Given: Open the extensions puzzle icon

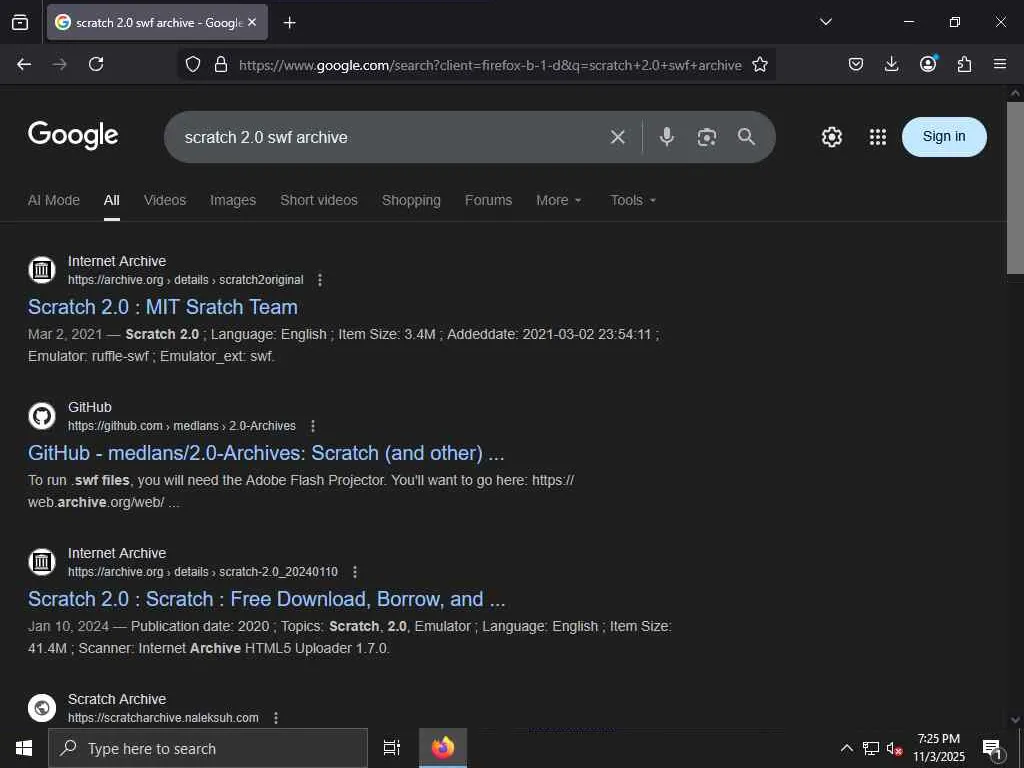Looking at the screenshot, I should click(x=964, y=64).
